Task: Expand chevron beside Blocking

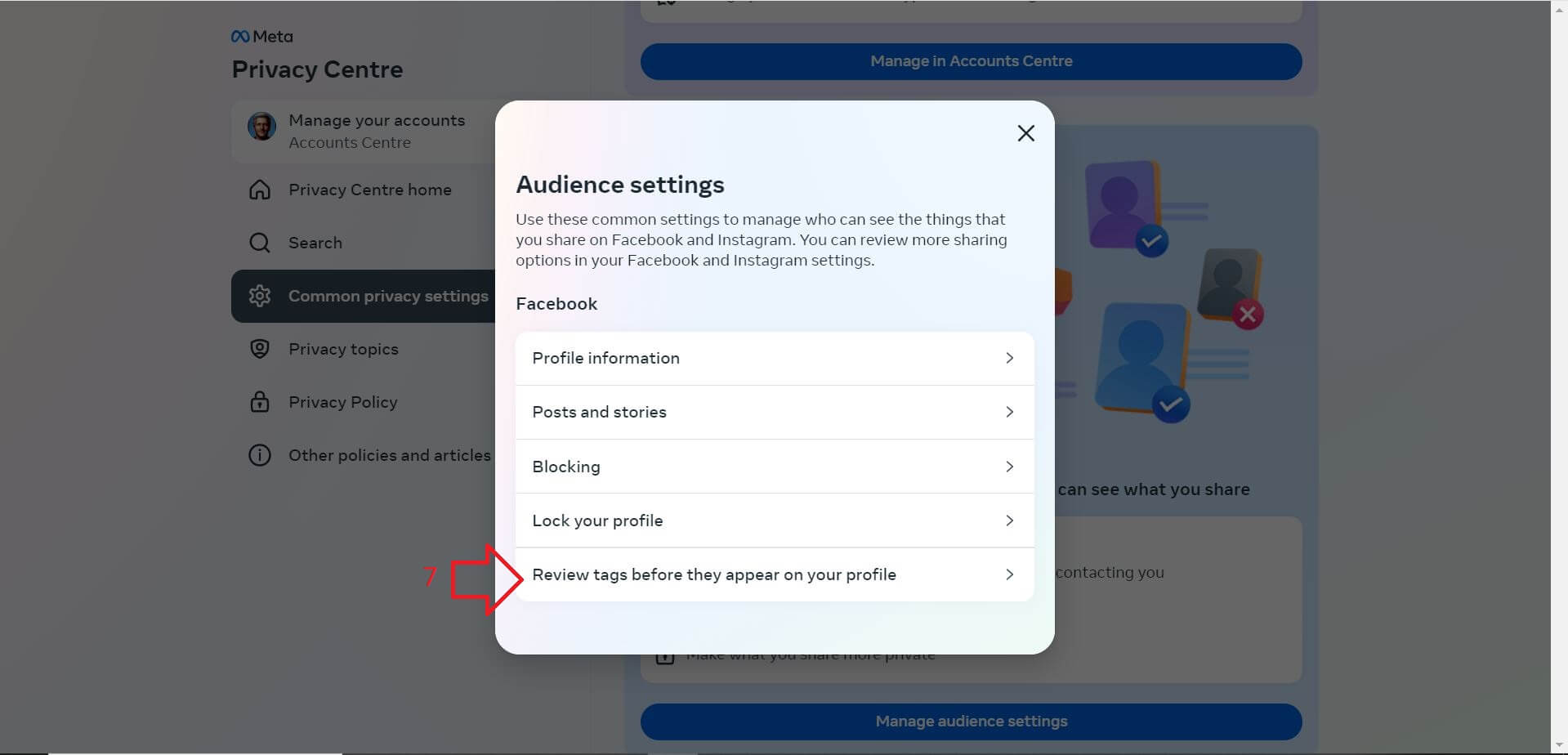Action: click(1010, 467)
